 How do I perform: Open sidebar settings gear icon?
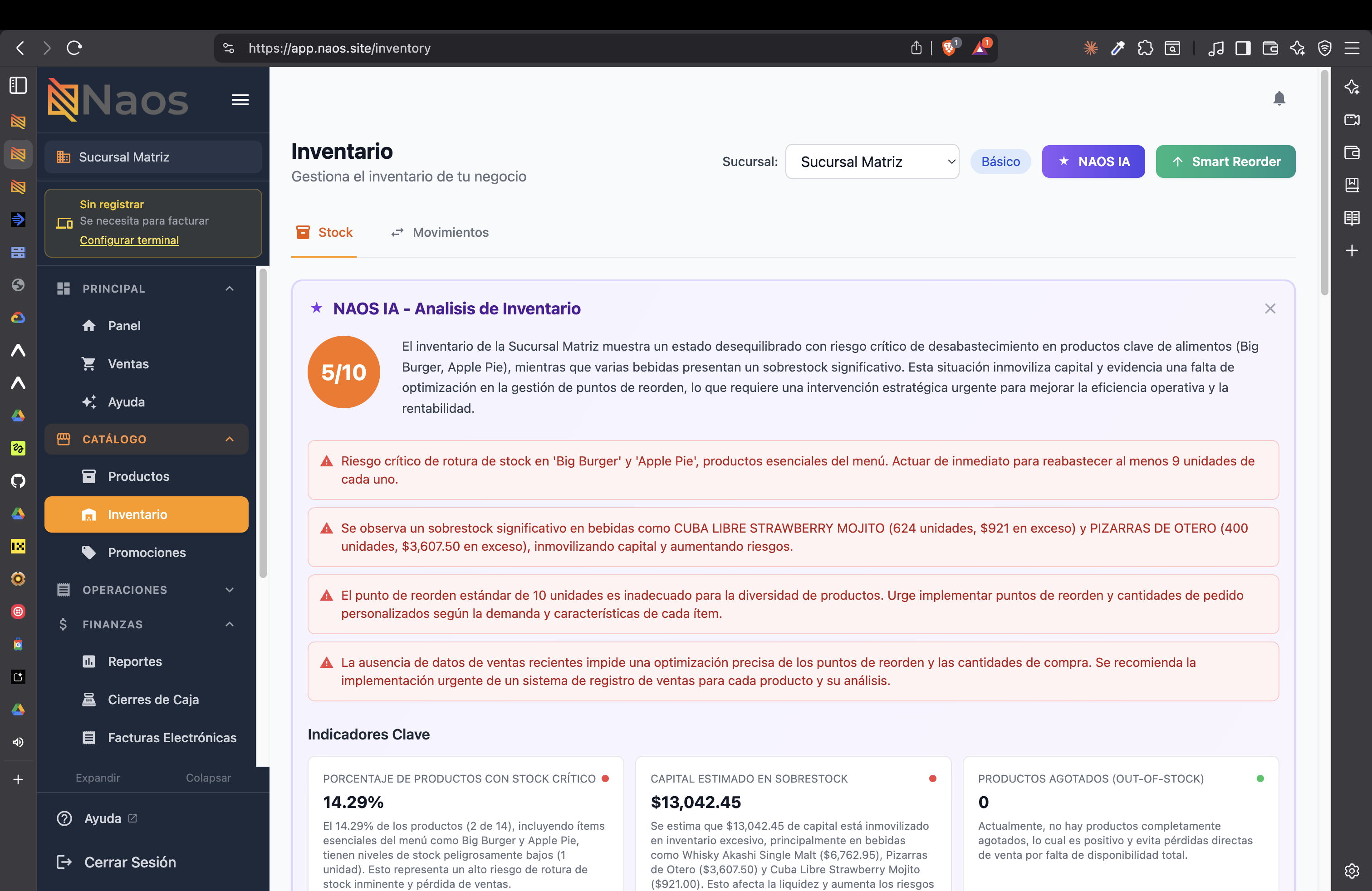tap(1351, 870)
